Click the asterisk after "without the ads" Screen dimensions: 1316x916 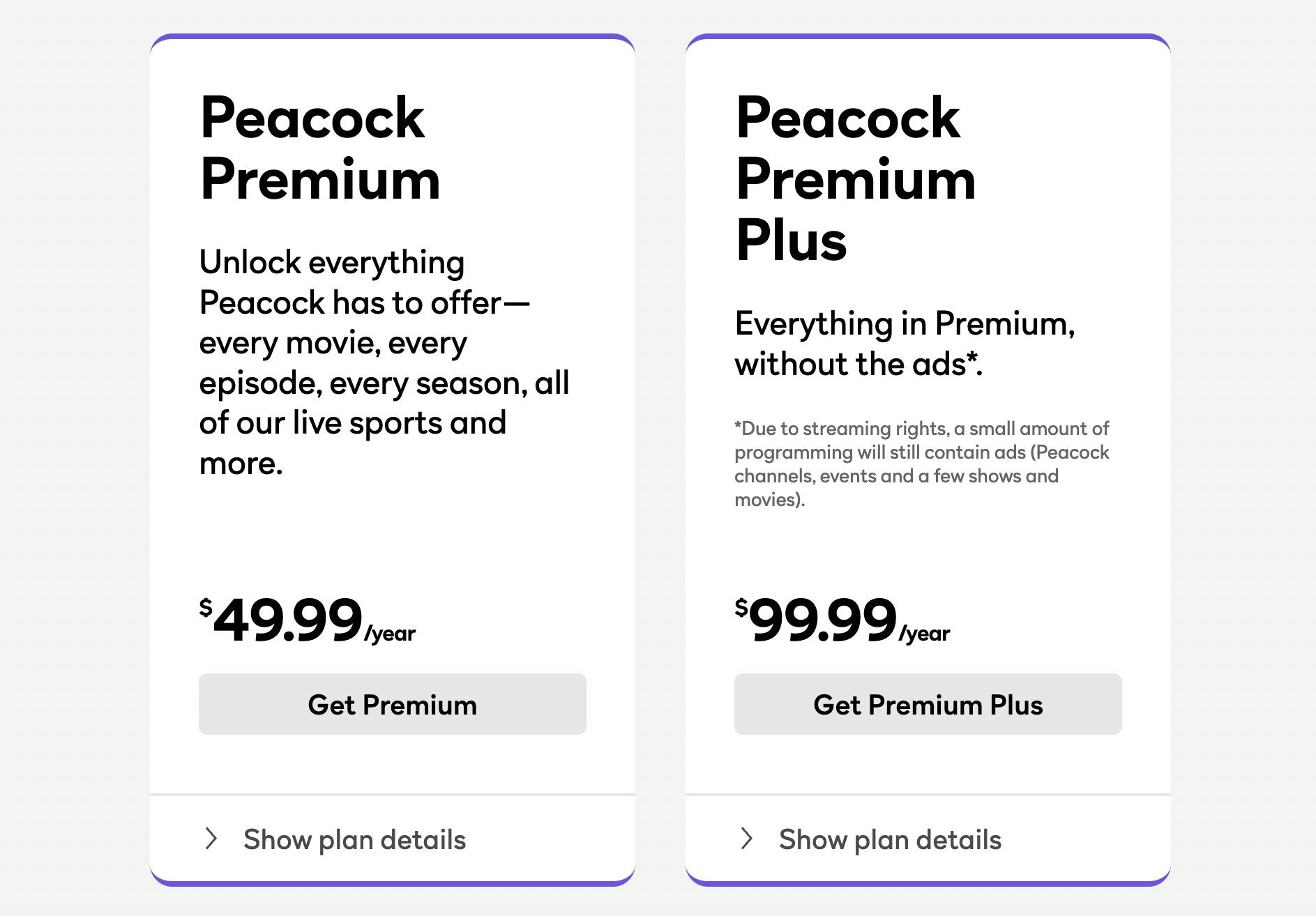[x=971, y=357]
